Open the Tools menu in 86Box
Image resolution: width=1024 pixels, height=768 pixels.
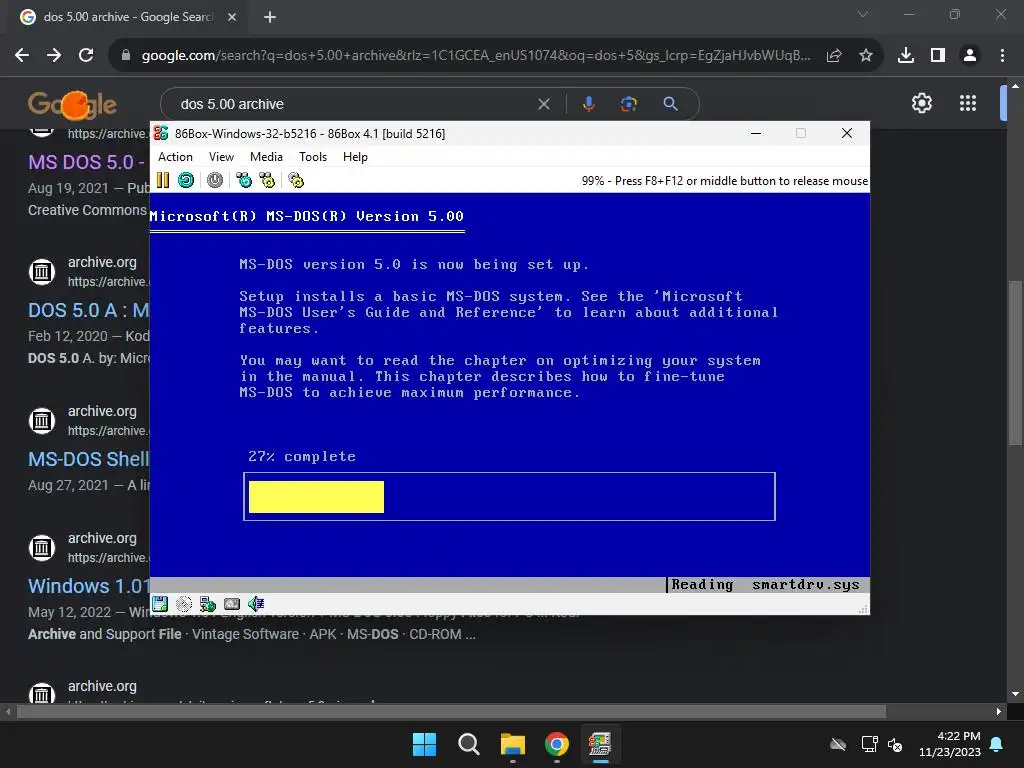[313, 157]
